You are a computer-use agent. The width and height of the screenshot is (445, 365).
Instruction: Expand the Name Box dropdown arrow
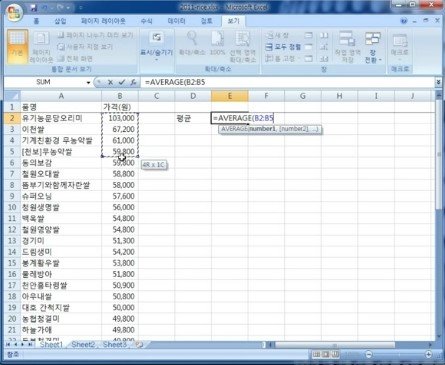[88, 82]
